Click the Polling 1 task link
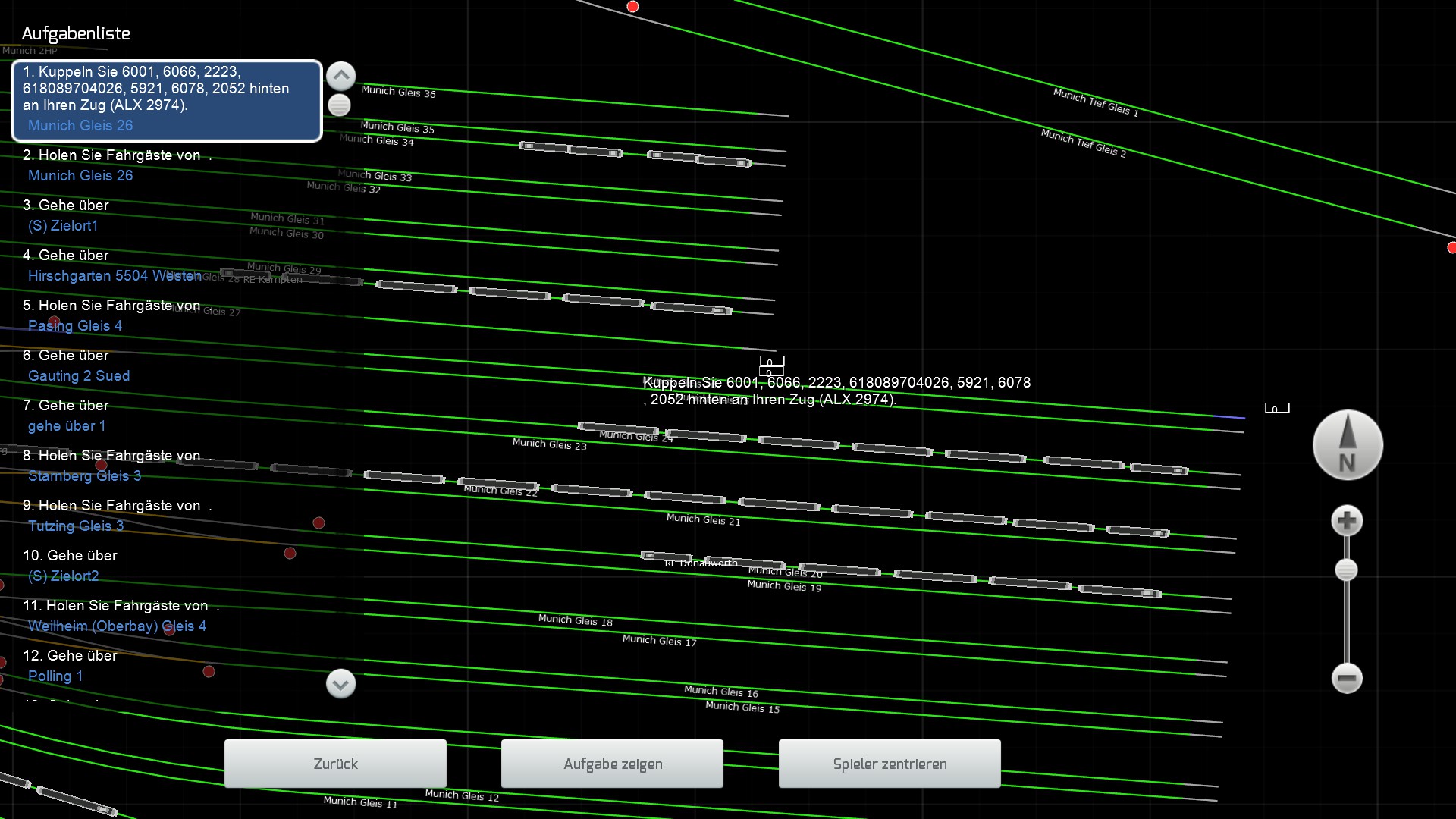This screenshot has height=819, width=1456. tap(55, 676)
